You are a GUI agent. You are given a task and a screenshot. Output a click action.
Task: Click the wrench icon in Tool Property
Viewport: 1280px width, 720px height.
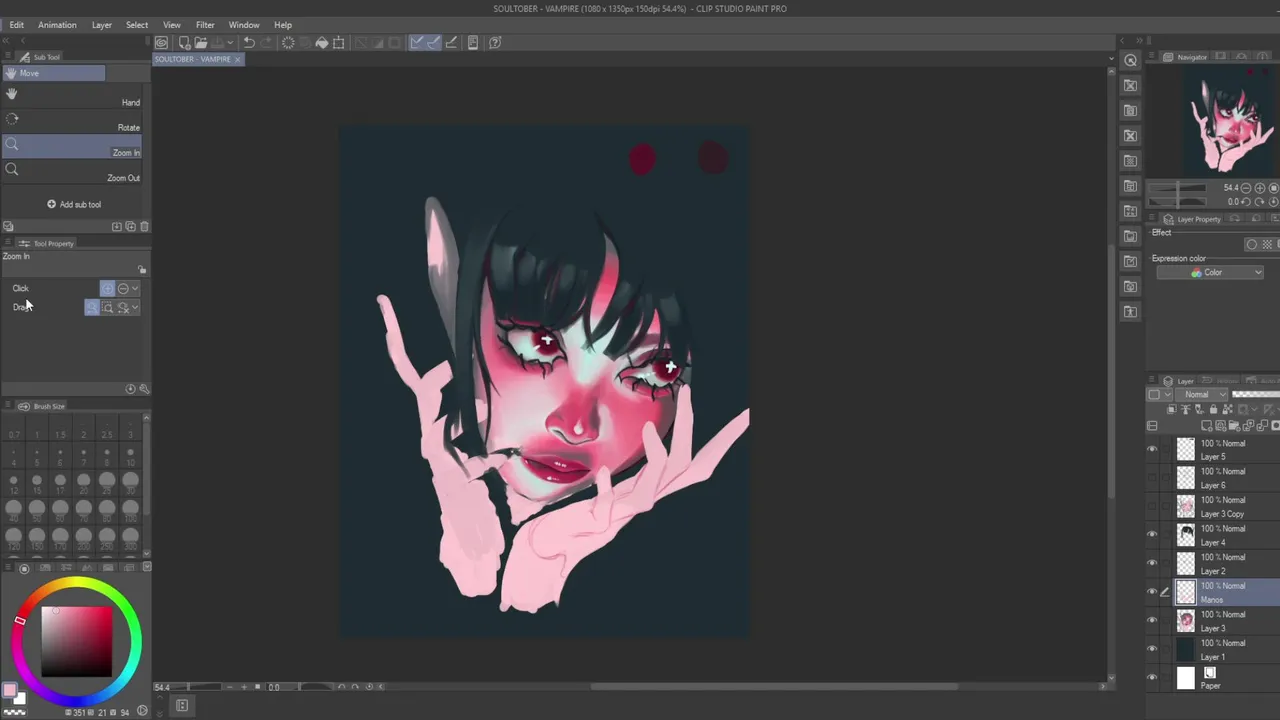pyautogui.click(x=144, y=389)
